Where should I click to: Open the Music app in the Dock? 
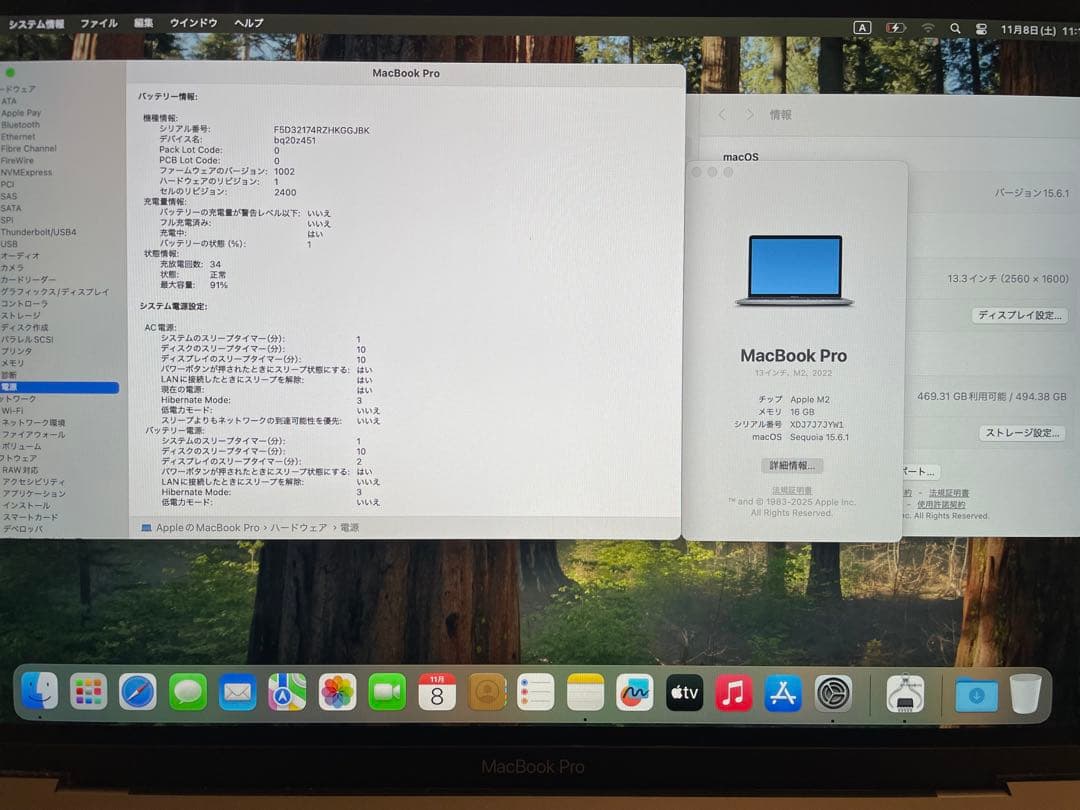click(734, 692)
